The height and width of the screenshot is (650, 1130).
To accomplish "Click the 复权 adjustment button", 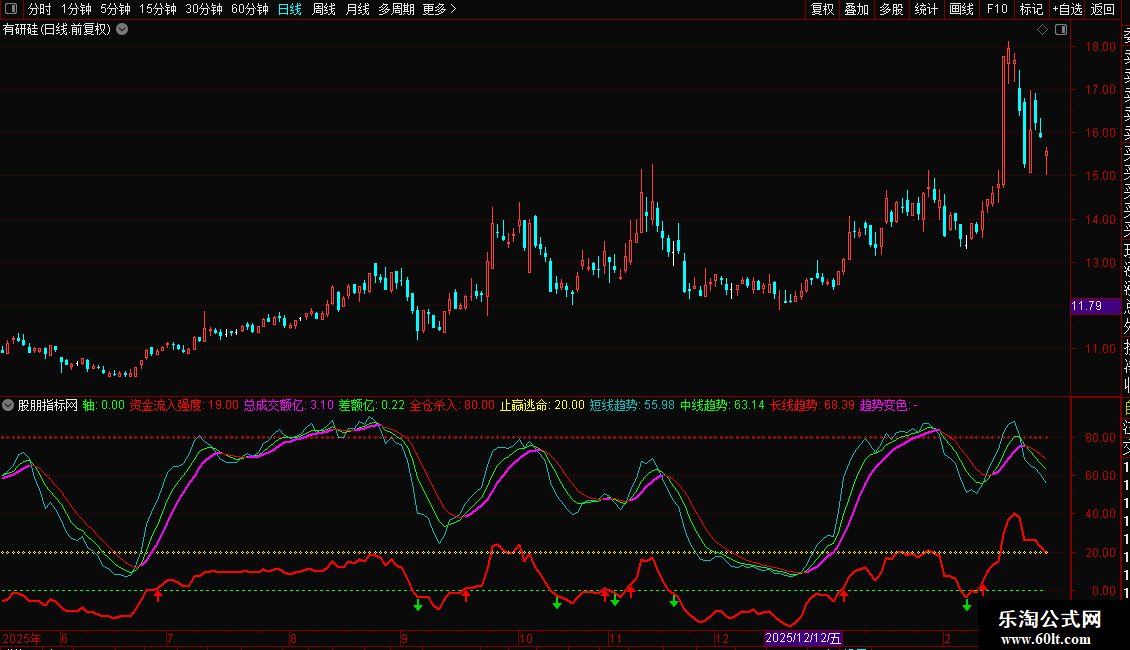I will tap(822, 9).
